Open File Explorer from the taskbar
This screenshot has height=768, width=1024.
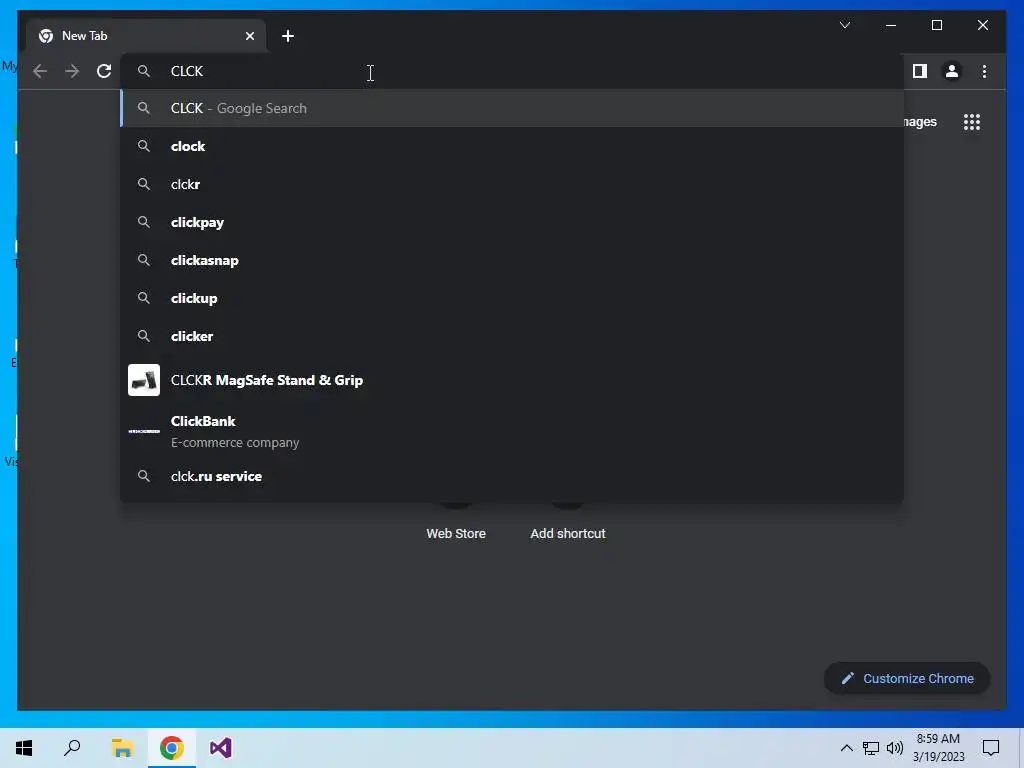(122, 748)
